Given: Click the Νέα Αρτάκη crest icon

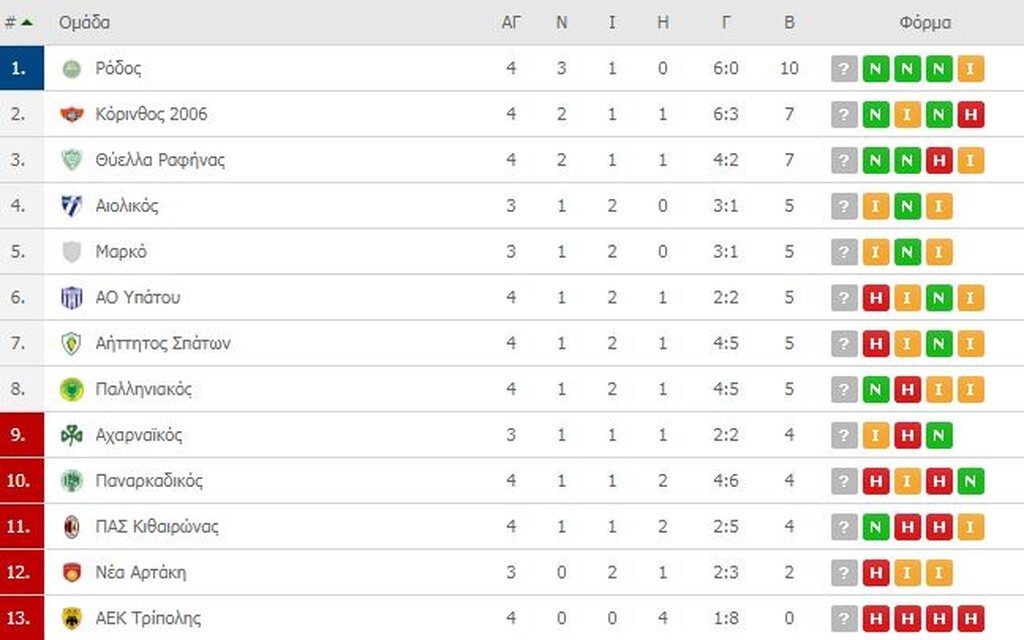Looking at the screenshot, I should (72, 572).
